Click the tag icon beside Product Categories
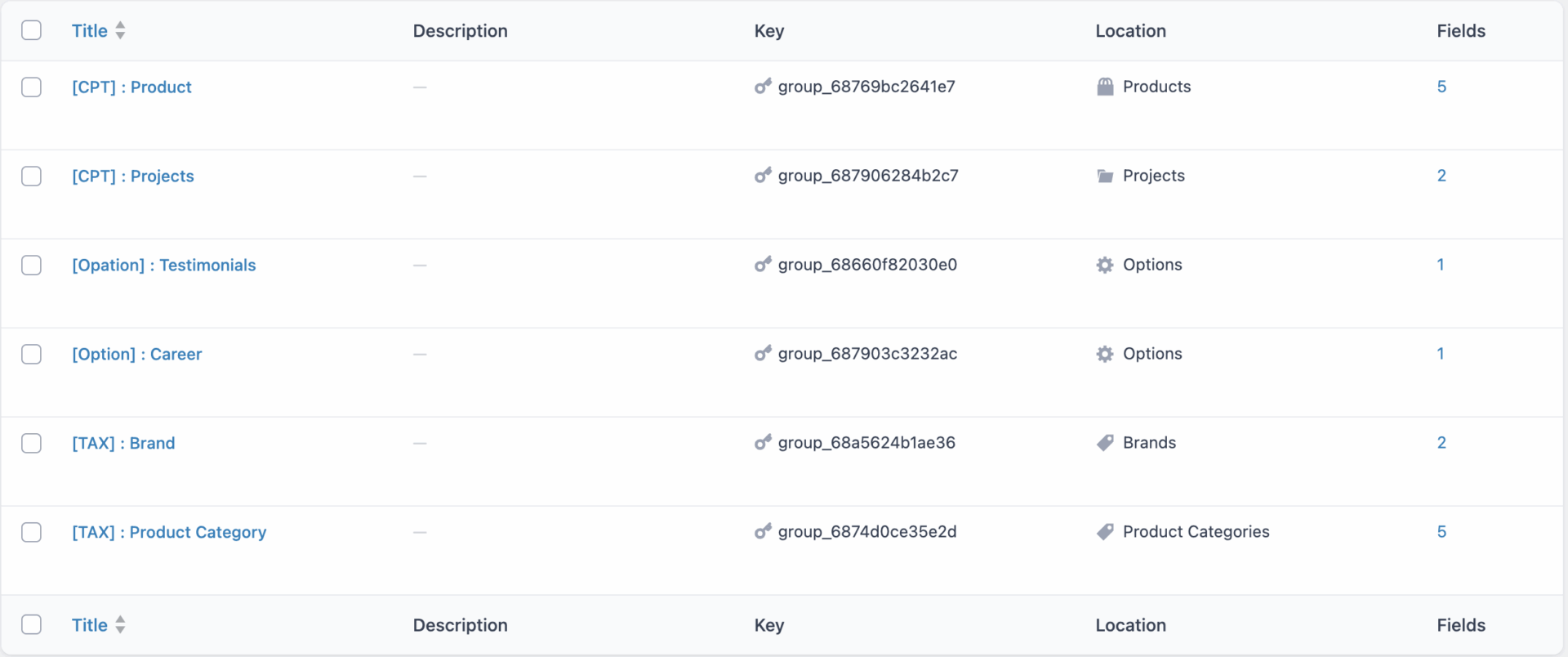Image resolution: width=1568 pixels, height=657 pixels. click(1105, 532)
